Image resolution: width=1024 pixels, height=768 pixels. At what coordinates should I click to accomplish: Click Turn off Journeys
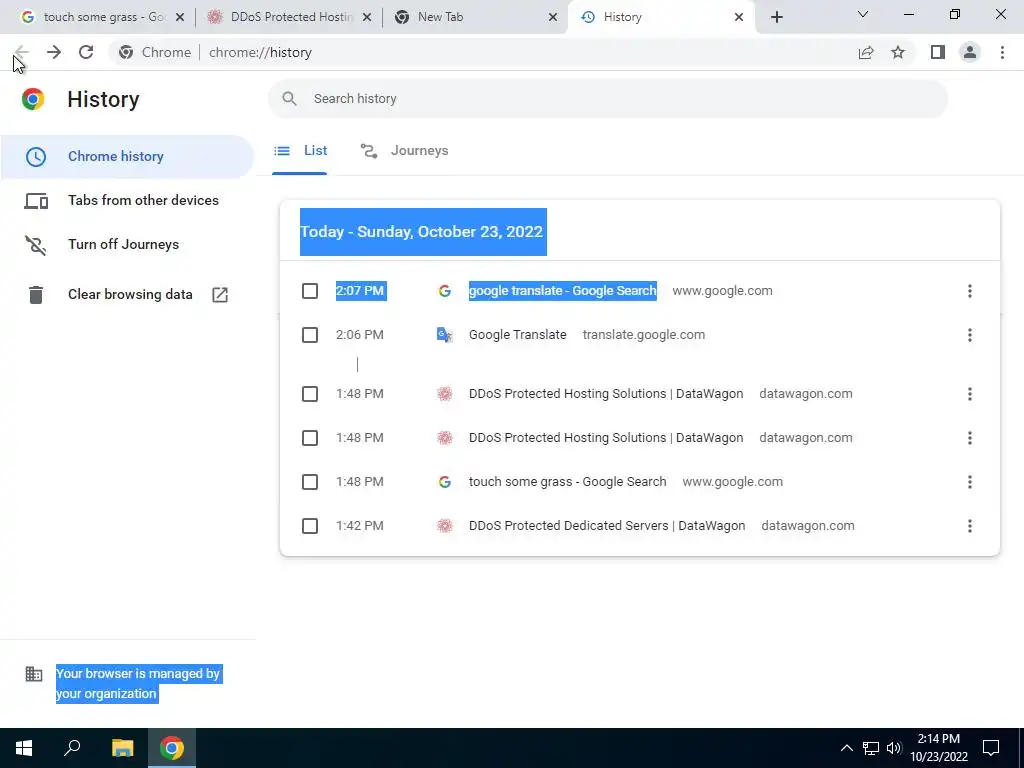(x=127, y=244)
